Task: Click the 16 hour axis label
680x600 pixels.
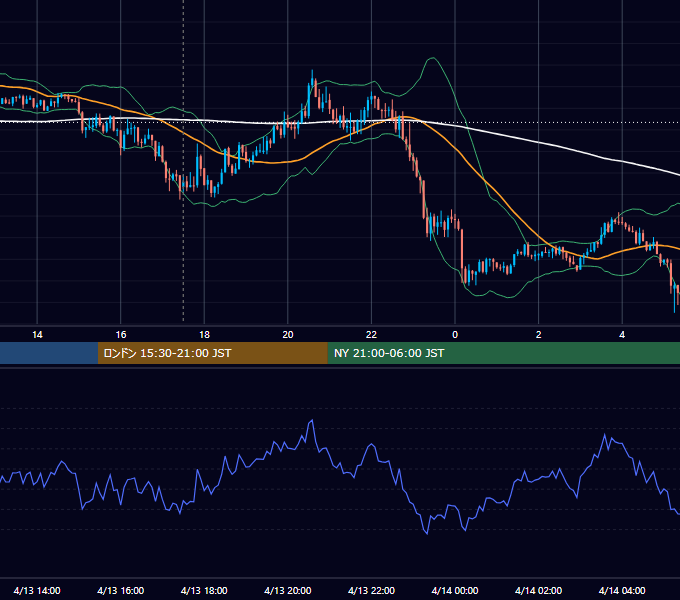Action: coord(121,335)
